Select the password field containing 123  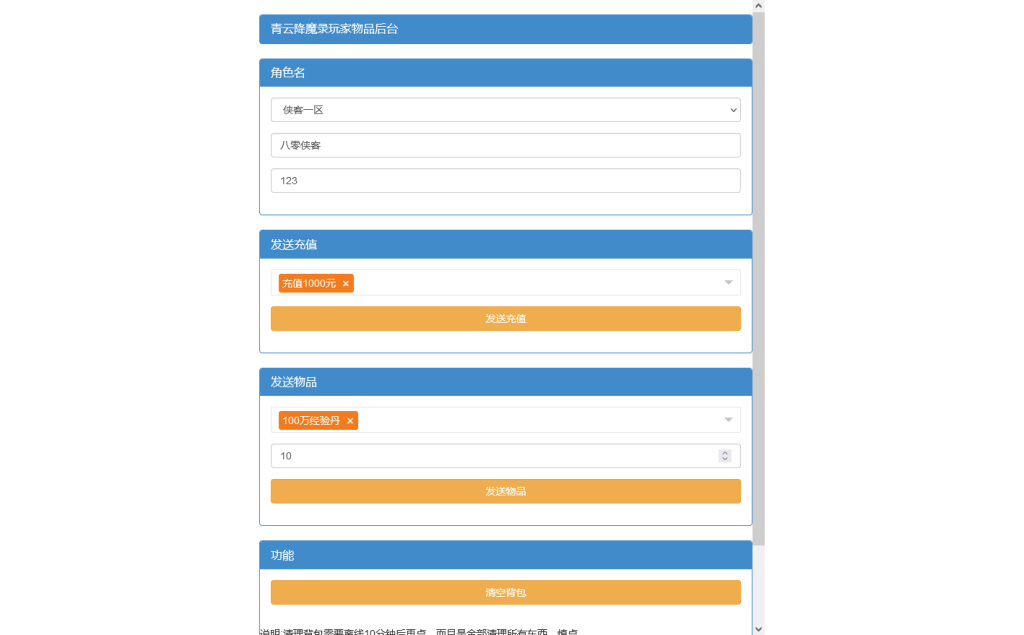coord(505,180)
